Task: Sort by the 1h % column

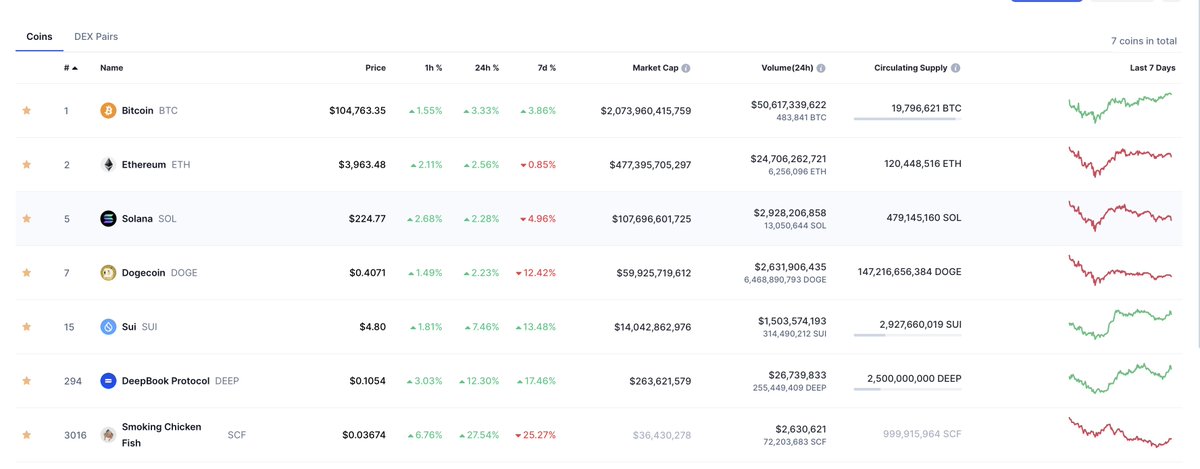Action: tap(431, 68)
